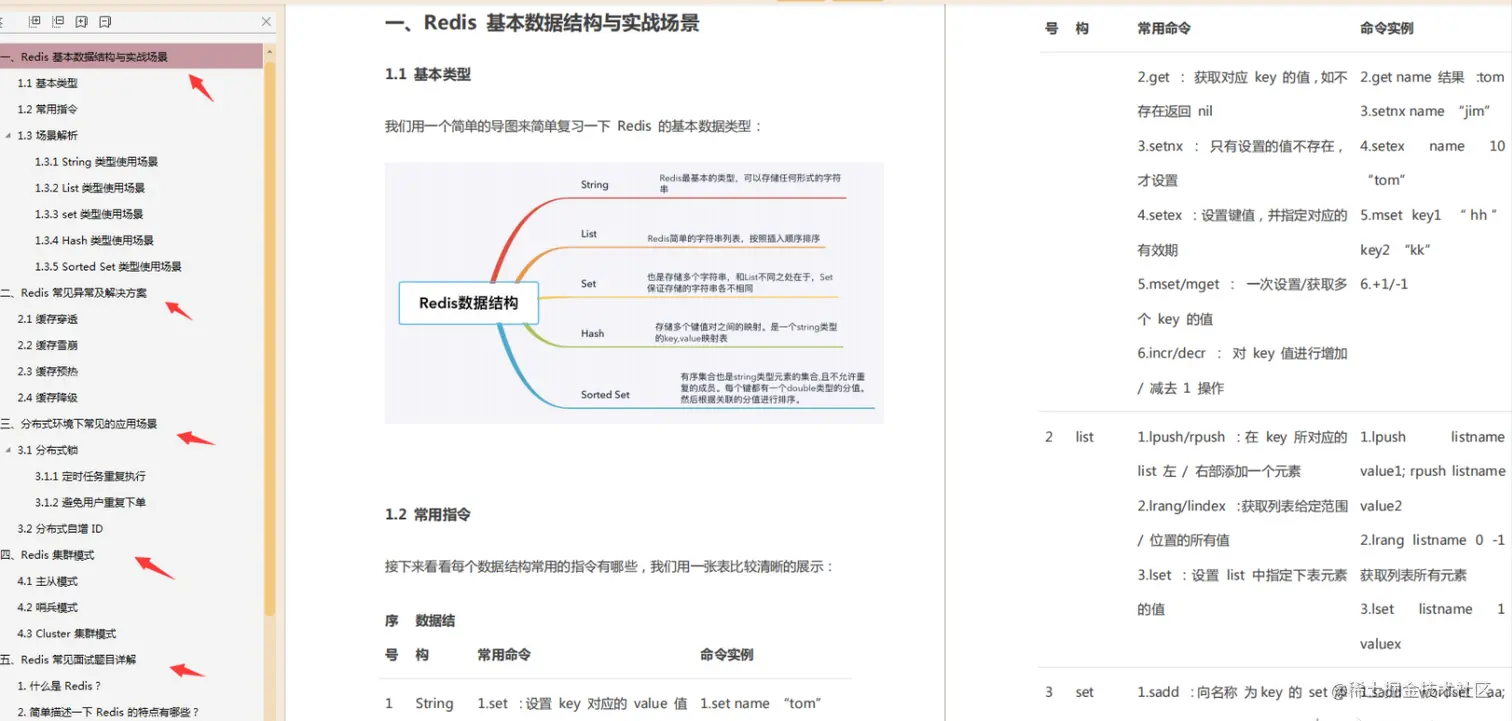This screenshot has width=1512, height=721.
Task: Open bookmark 1. 什么是 Redis？
Action: (59, 686)
